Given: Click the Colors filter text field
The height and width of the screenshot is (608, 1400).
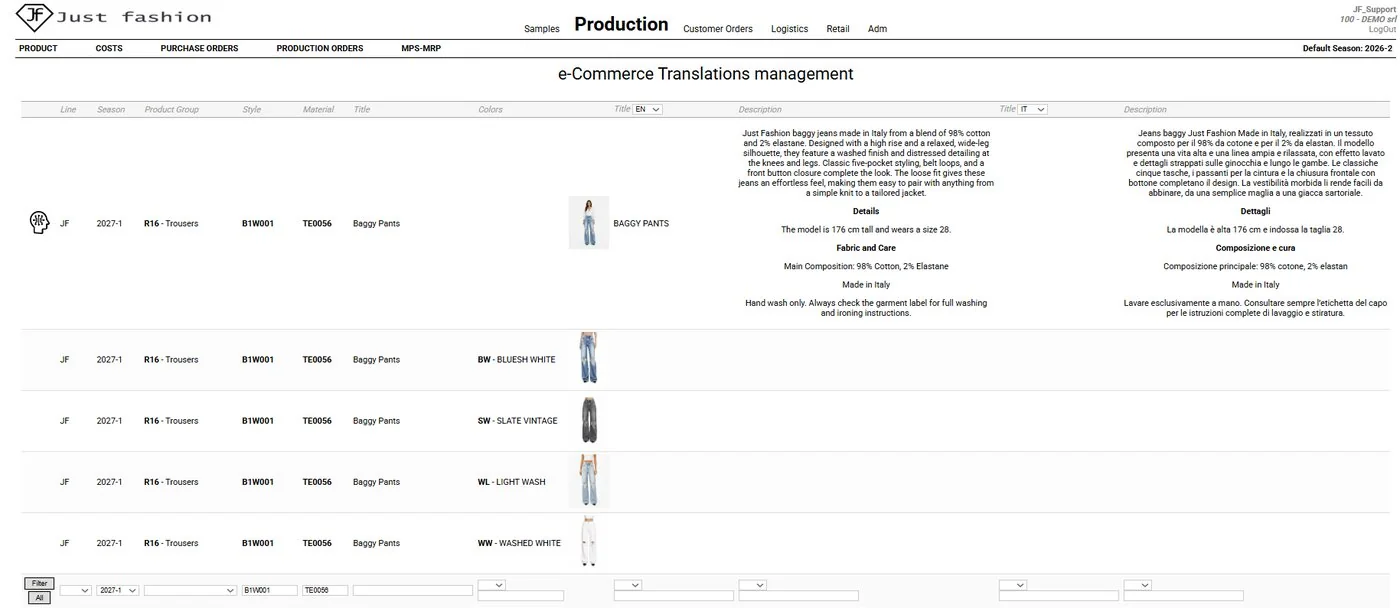Looking at the screenshot, I should point(521,596).
